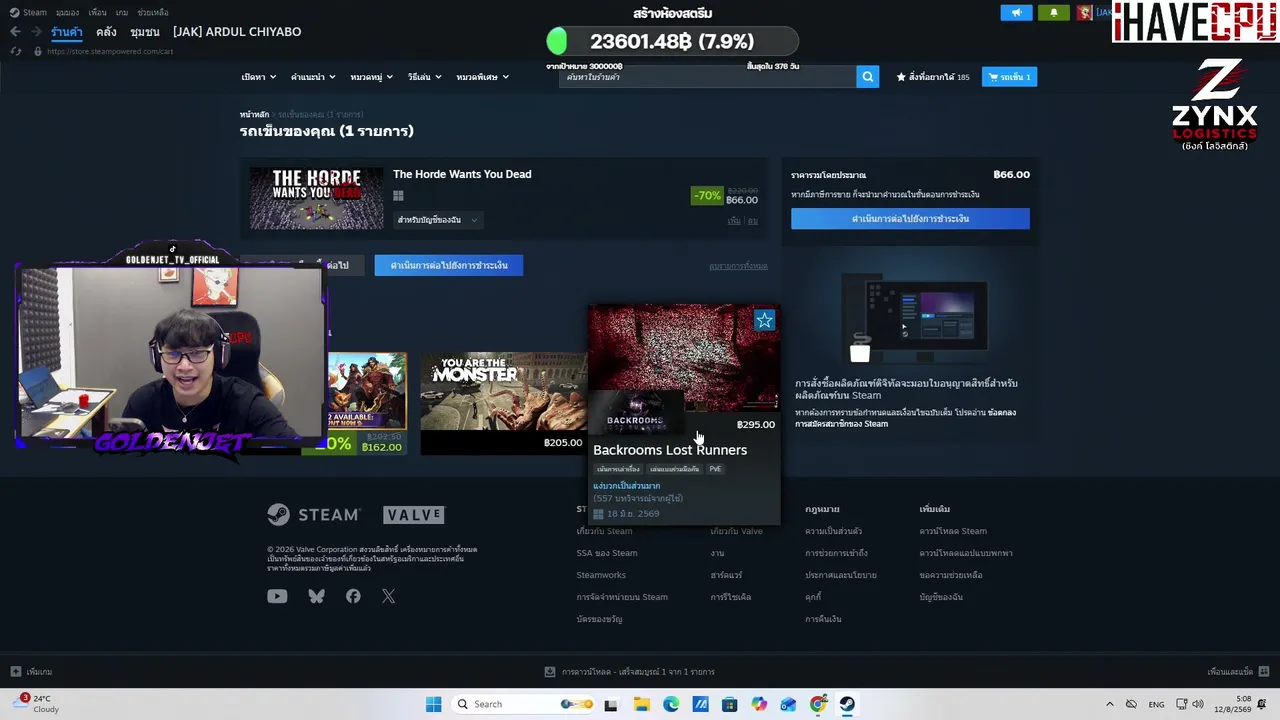Open Steam's YouTube page from the footer

tap(277, 597)
